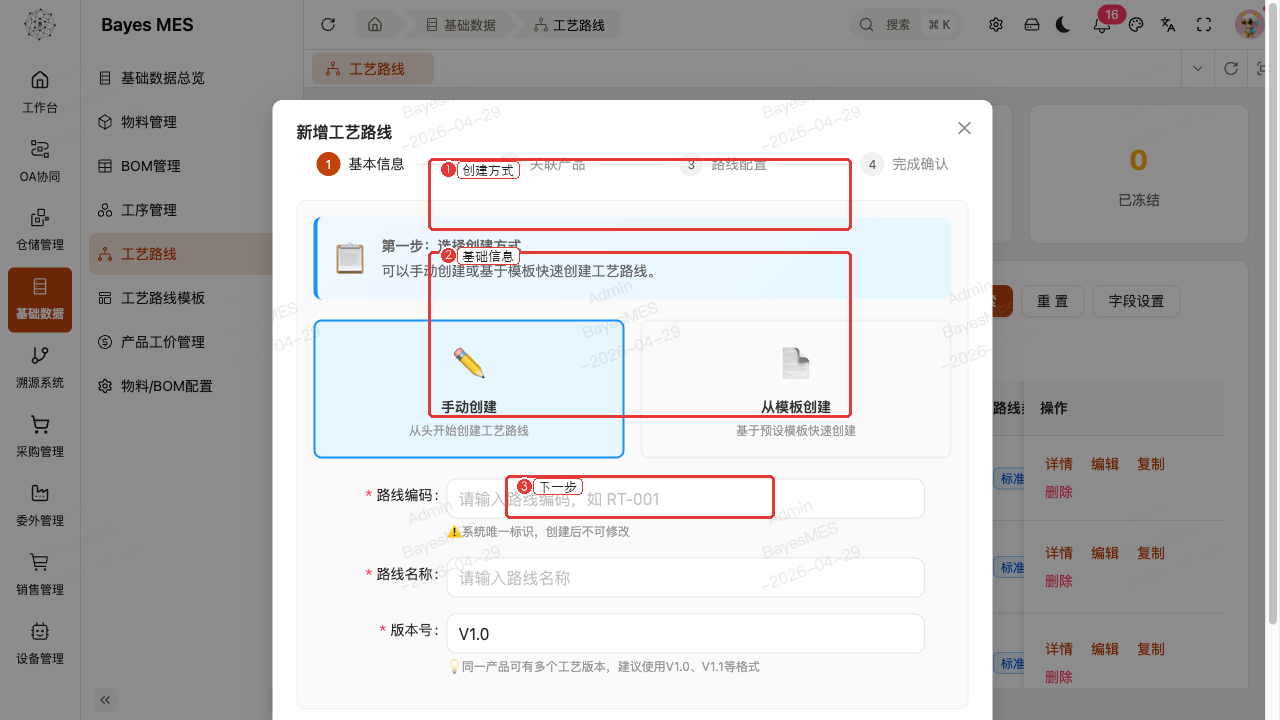
Task: Open 仓储管理 warehouse management
Action: click(40, 230)
